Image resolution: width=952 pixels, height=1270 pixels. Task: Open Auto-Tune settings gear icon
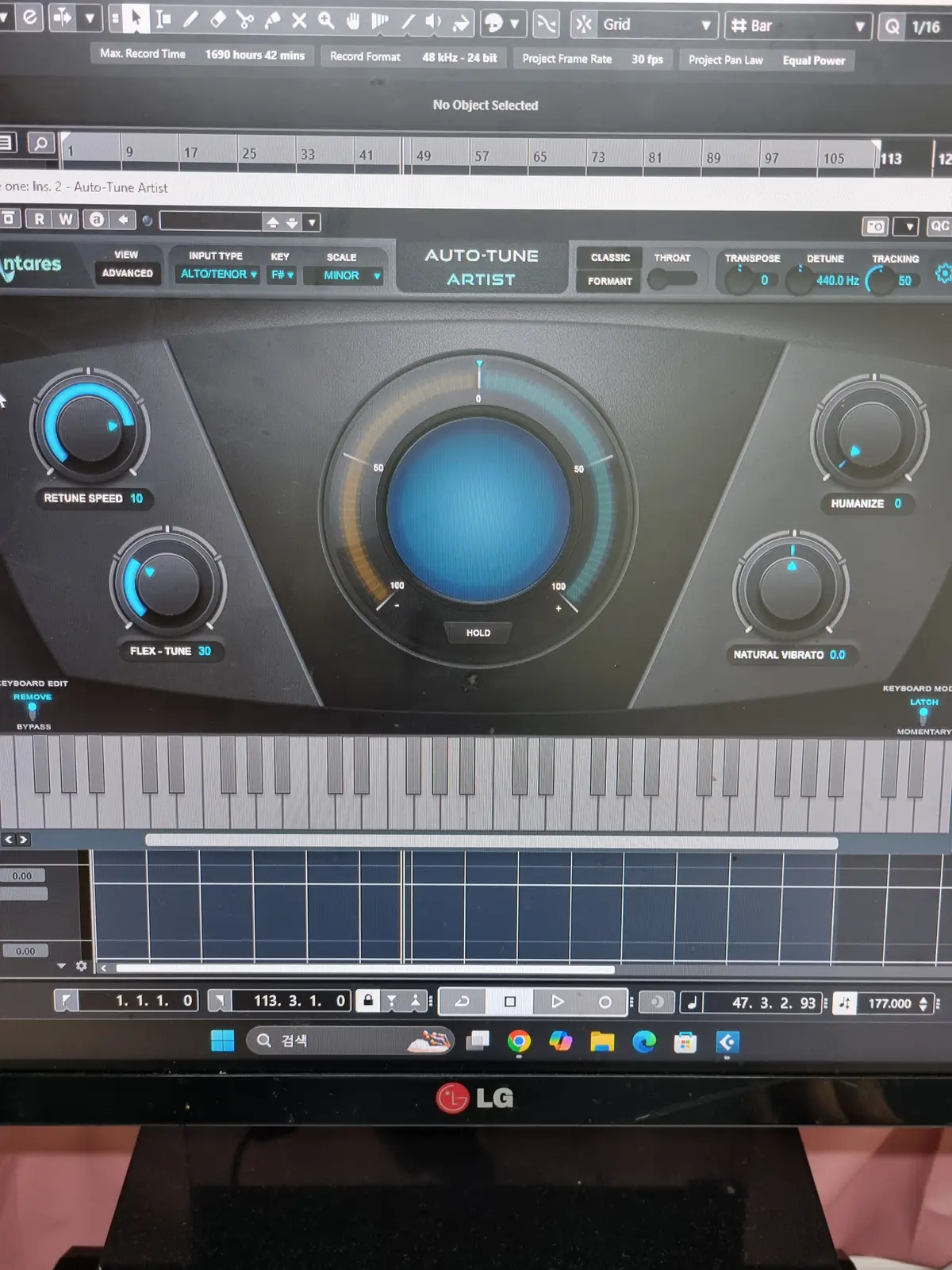pos(942,274)
